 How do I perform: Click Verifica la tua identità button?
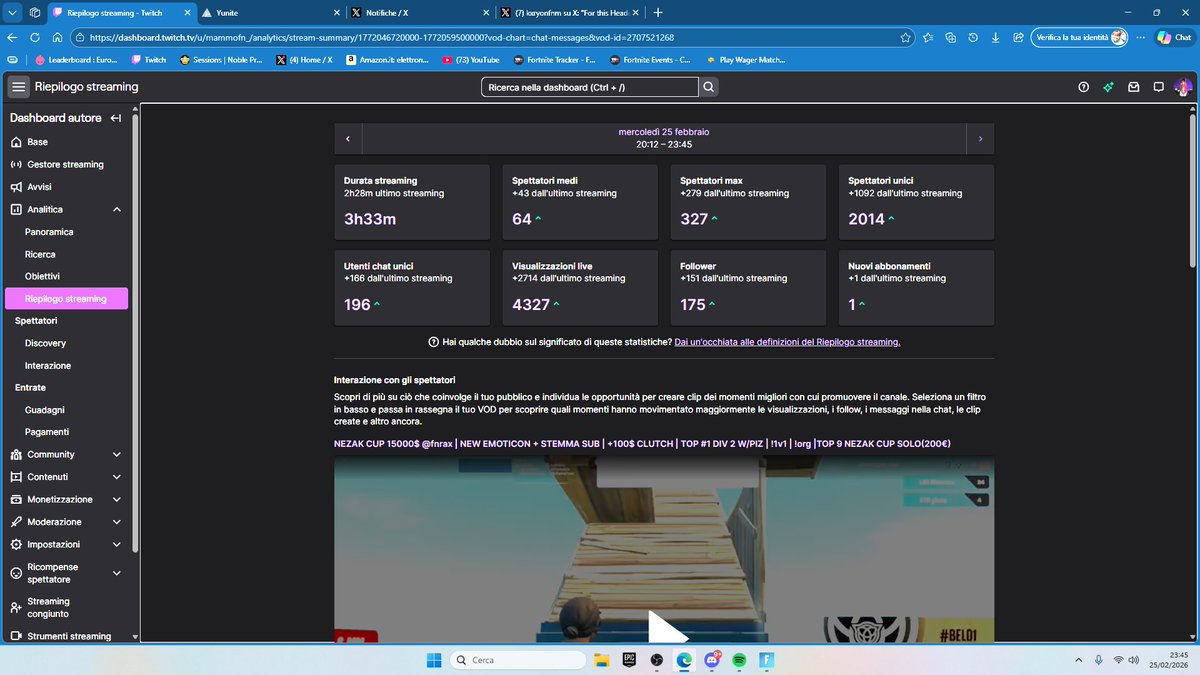(x=1080, y=37)
